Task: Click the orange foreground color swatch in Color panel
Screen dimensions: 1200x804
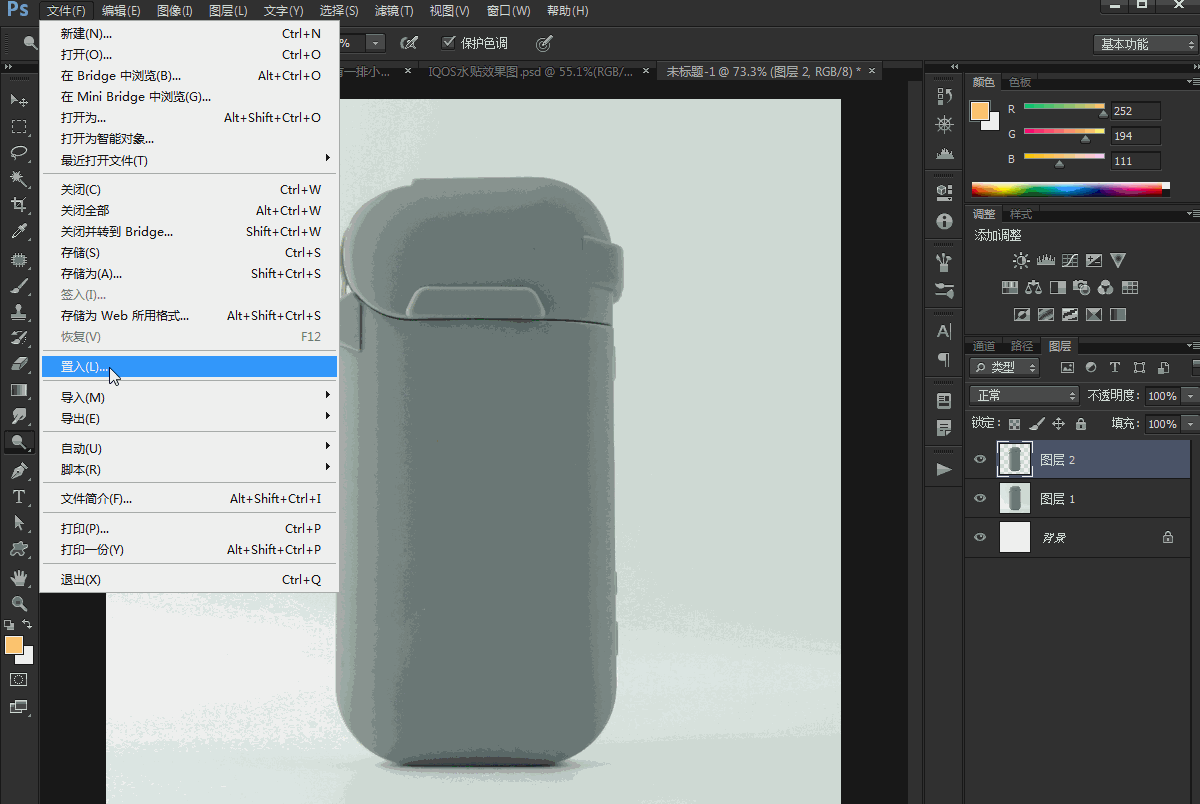Action: (x=981, y=111)
